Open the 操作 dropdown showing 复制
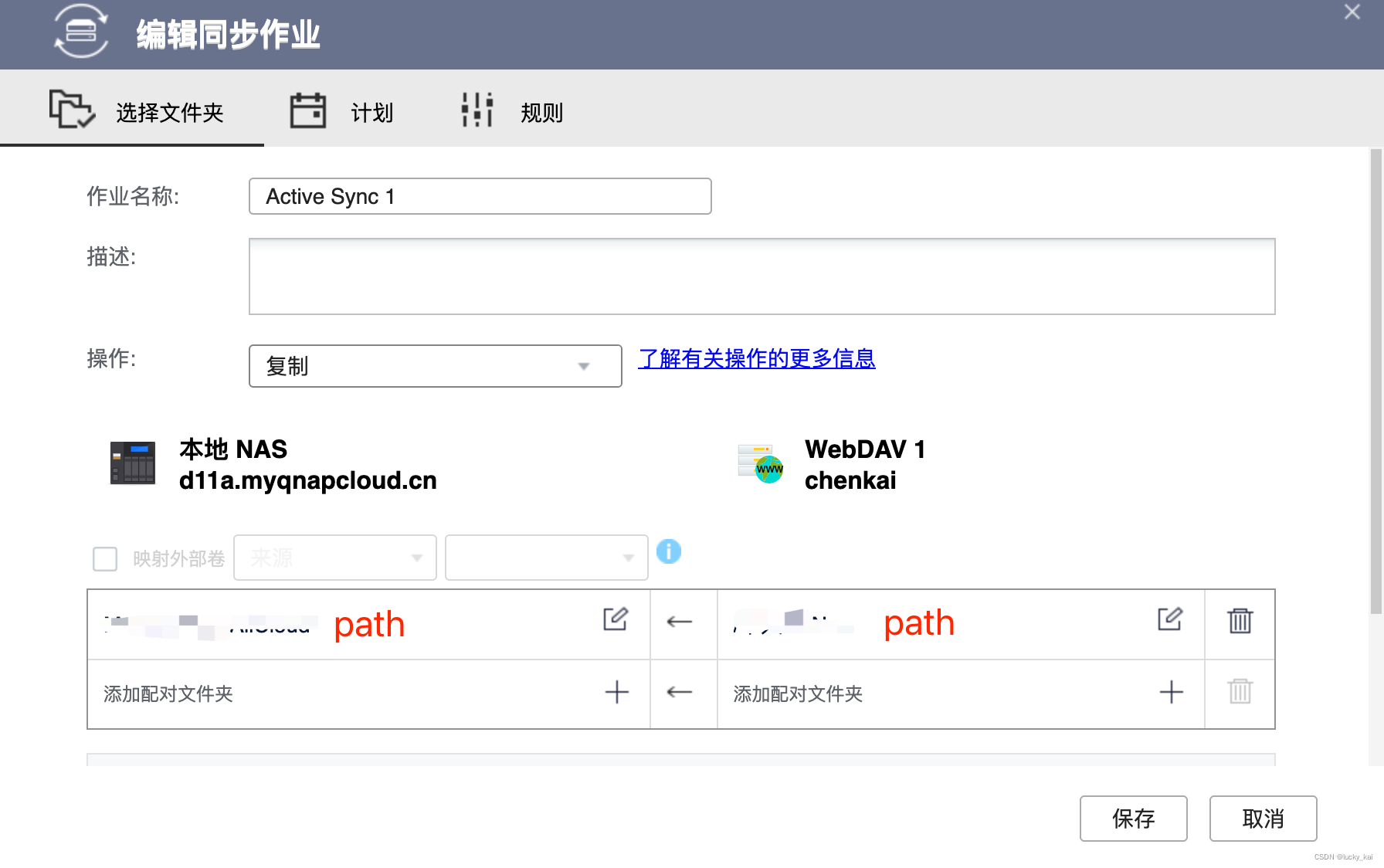1384x868 pixels. pyautogui.click(x=435, y=366)
